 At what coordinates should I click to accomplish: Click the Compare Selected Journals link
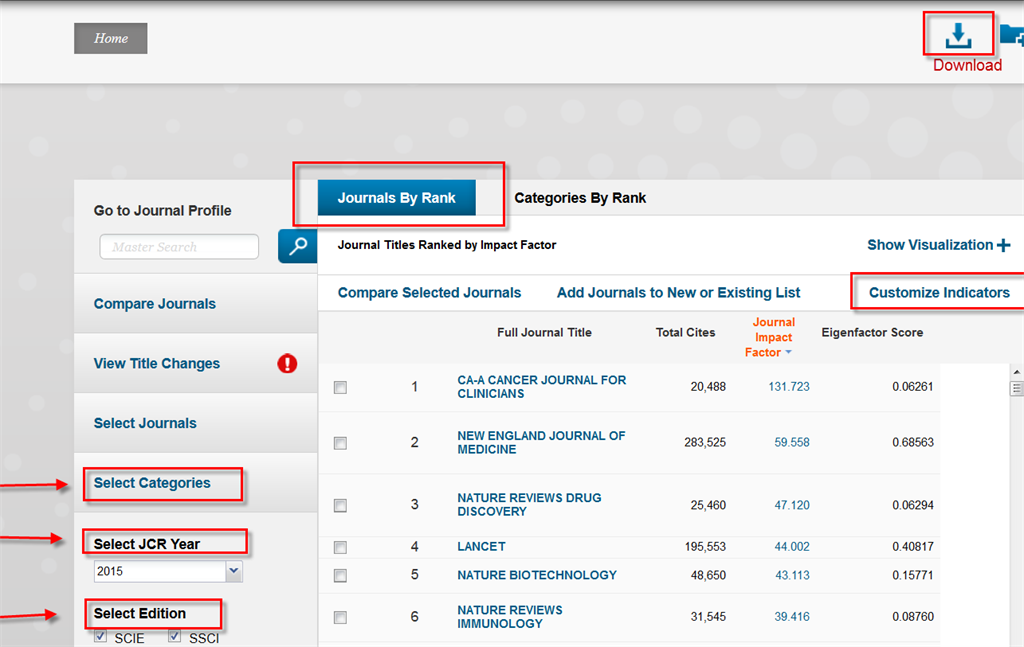[x=429, y=293]
